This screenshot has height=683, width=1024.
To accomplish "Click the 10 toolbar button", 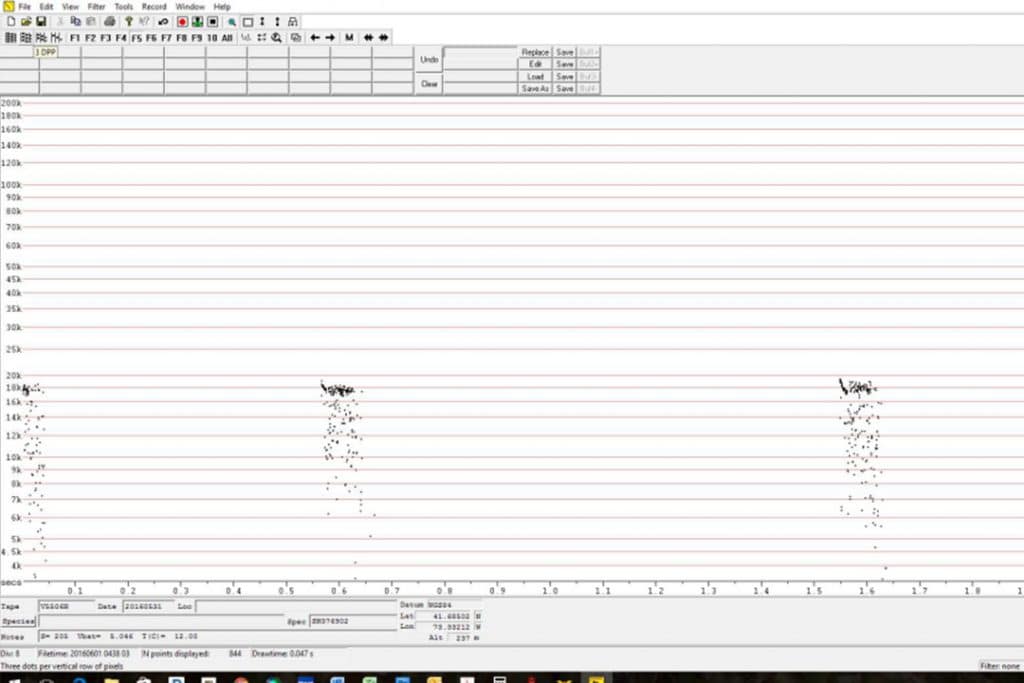I will 212,38.
